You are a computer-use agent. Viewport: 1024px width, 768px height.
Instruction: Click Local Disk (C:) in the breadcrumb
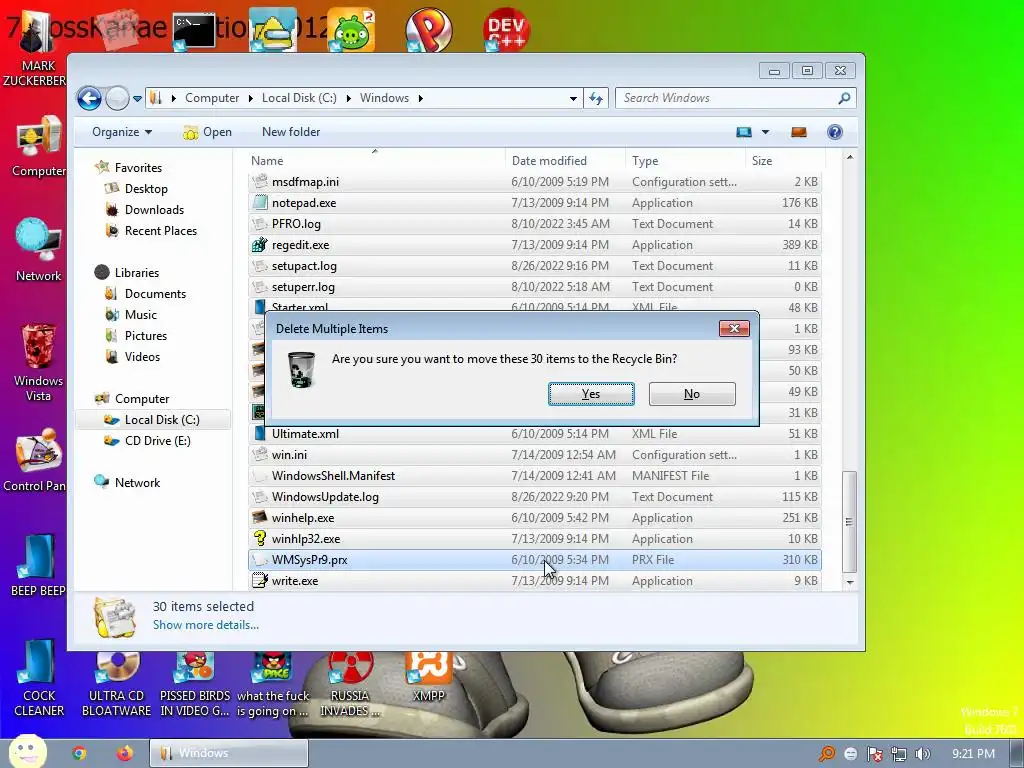299,98
